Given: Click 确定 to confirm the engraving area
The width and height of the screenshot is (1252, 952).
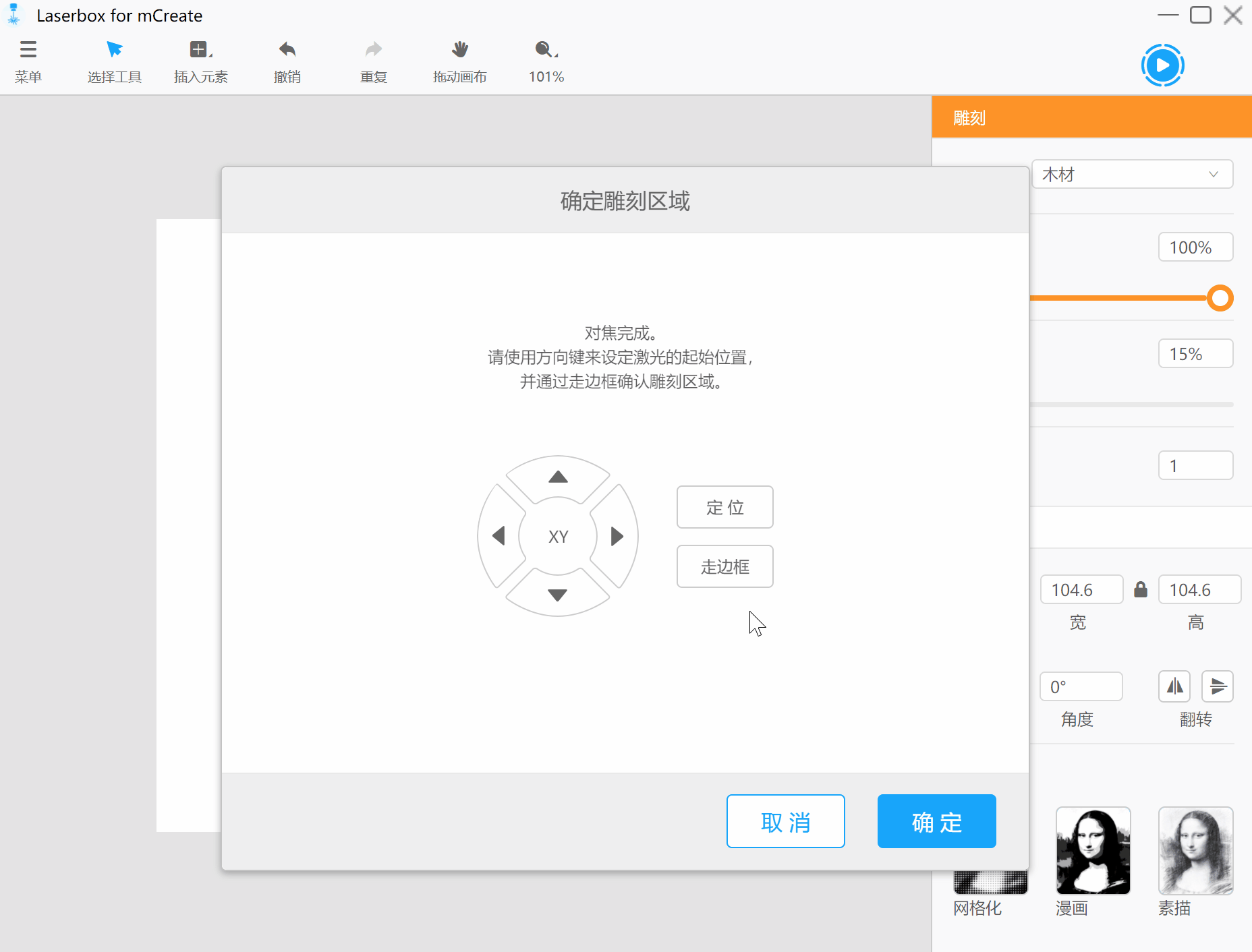Looking at the screenshot, I should point(936,821).
